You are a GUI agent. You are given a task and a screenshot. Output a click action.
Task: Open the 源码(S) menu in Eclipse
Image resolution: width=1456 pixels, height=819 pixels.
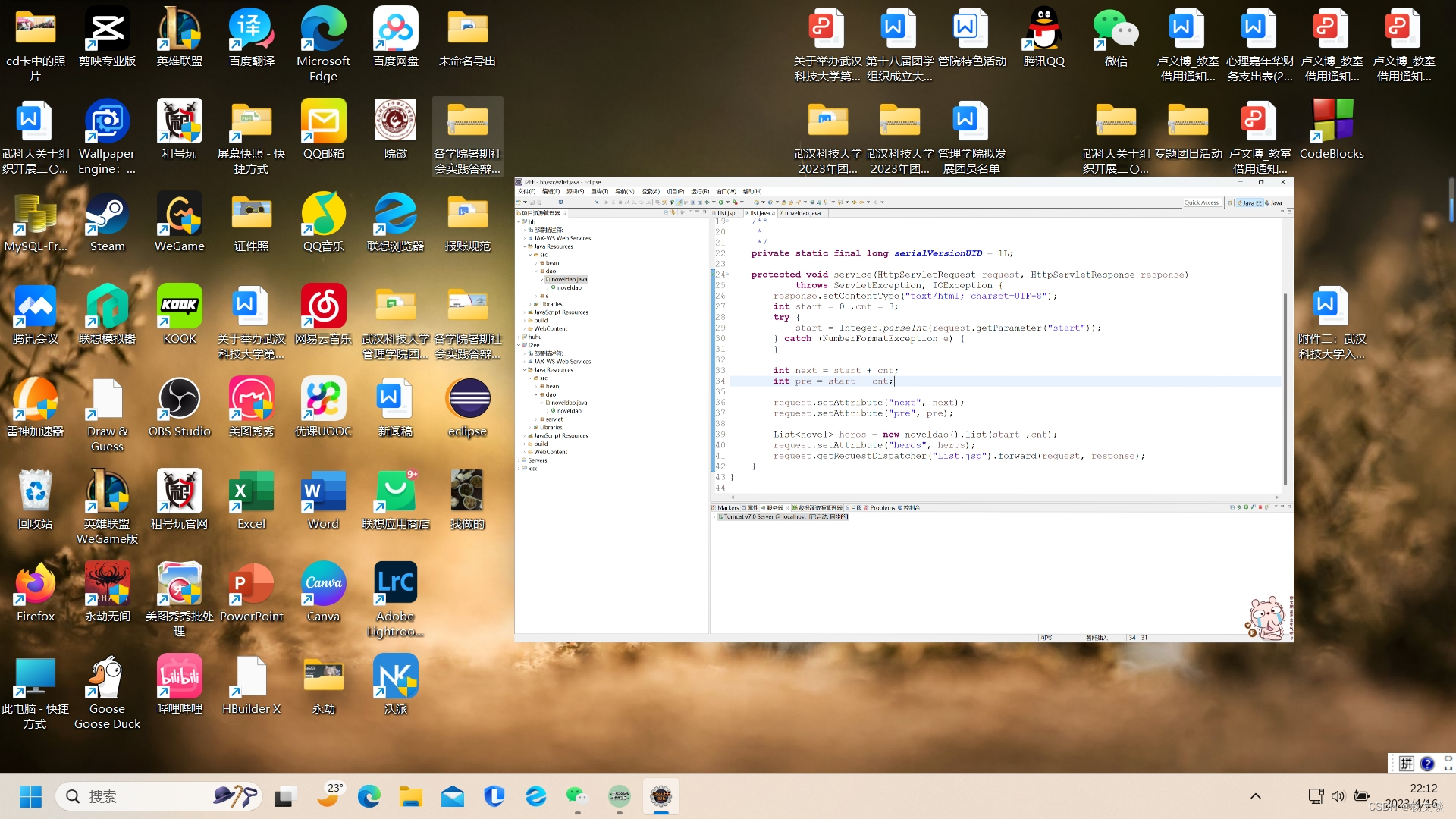[x=575, y=191]
